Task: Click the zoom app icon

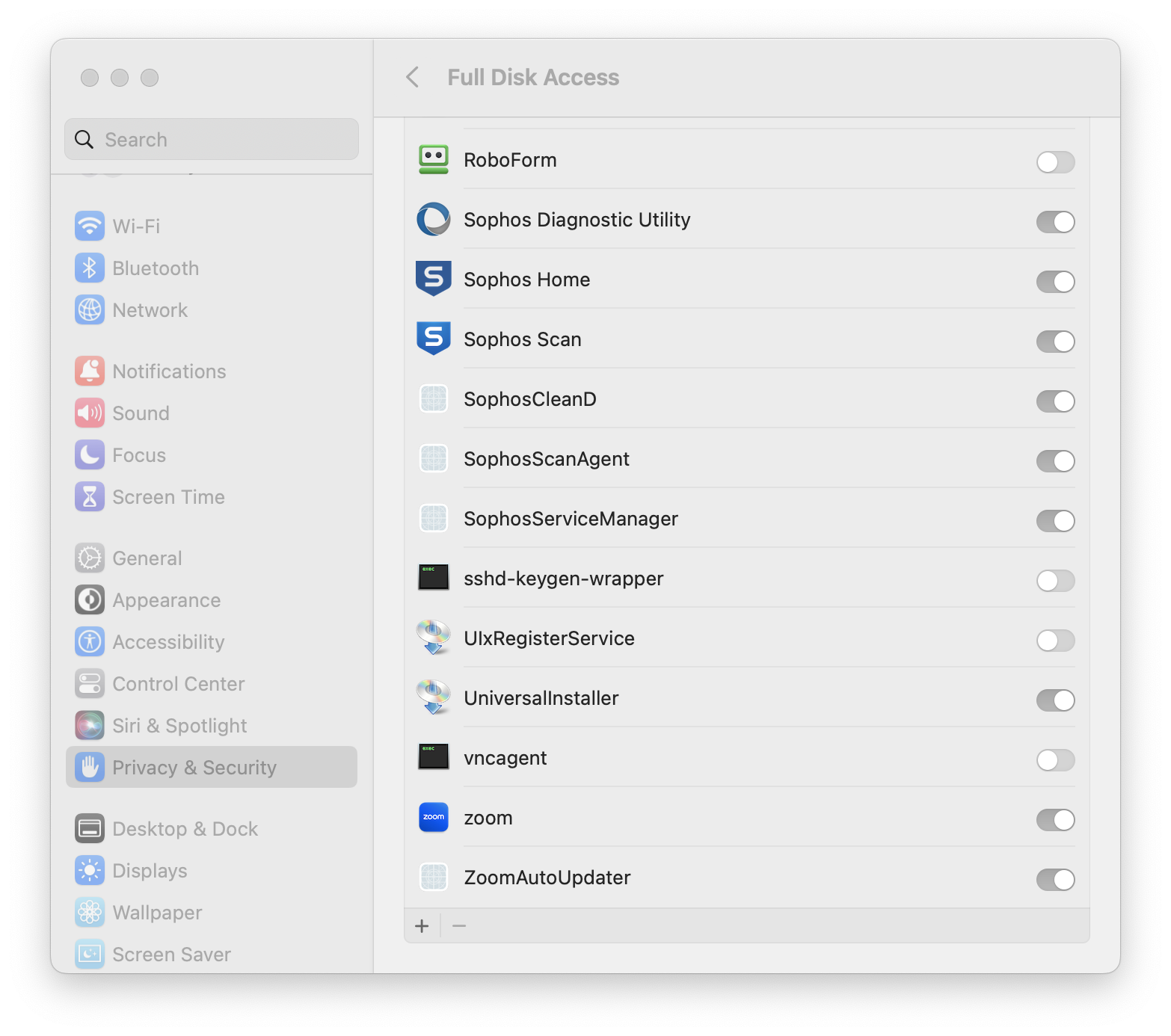Action: click(x=433, y=817)
